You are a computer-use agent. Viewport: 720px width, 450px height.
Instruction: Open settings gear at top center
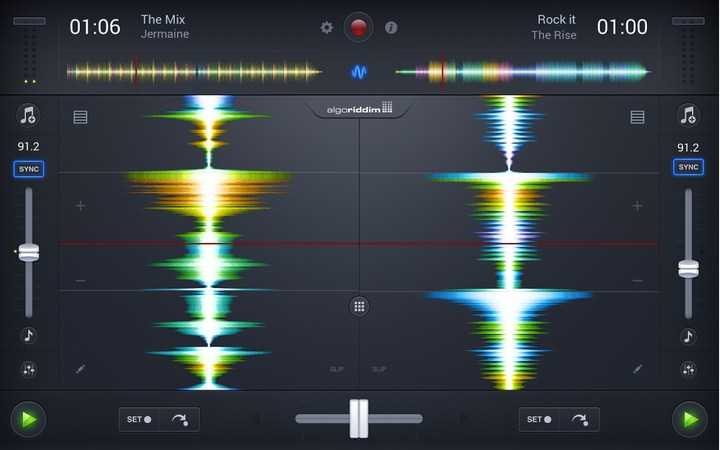pyautogui.click(x=326, y=28)
